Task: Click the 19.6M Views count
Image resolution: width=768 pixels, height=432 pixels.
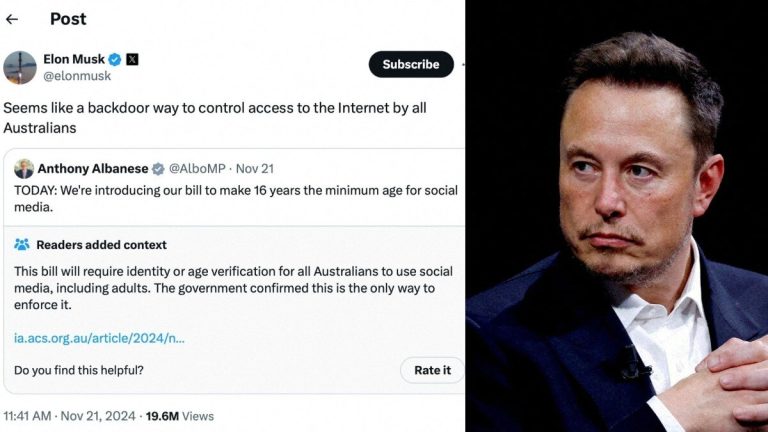Action: [180, 416]
